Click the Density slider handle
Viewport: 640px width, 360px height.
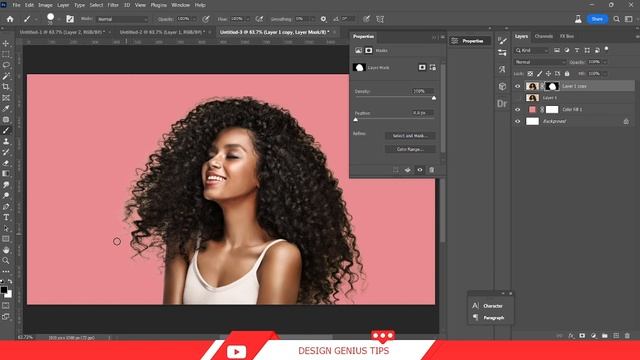[x=434, y=98]
